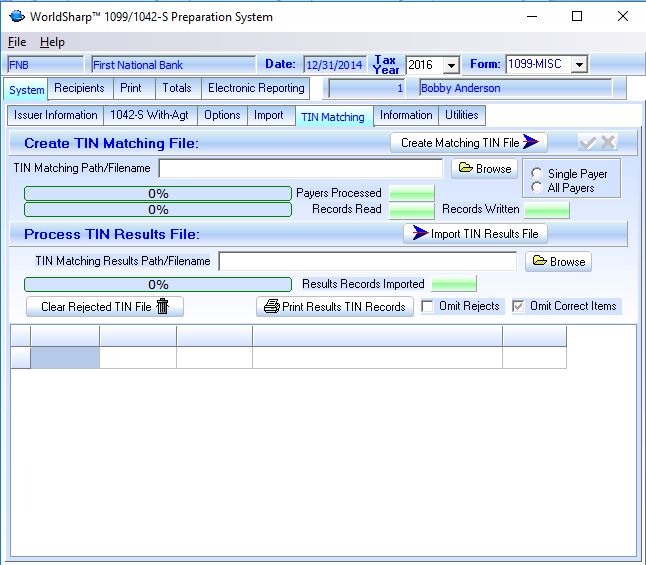Click Create Matching TIN File arrow button

point(469,143)
